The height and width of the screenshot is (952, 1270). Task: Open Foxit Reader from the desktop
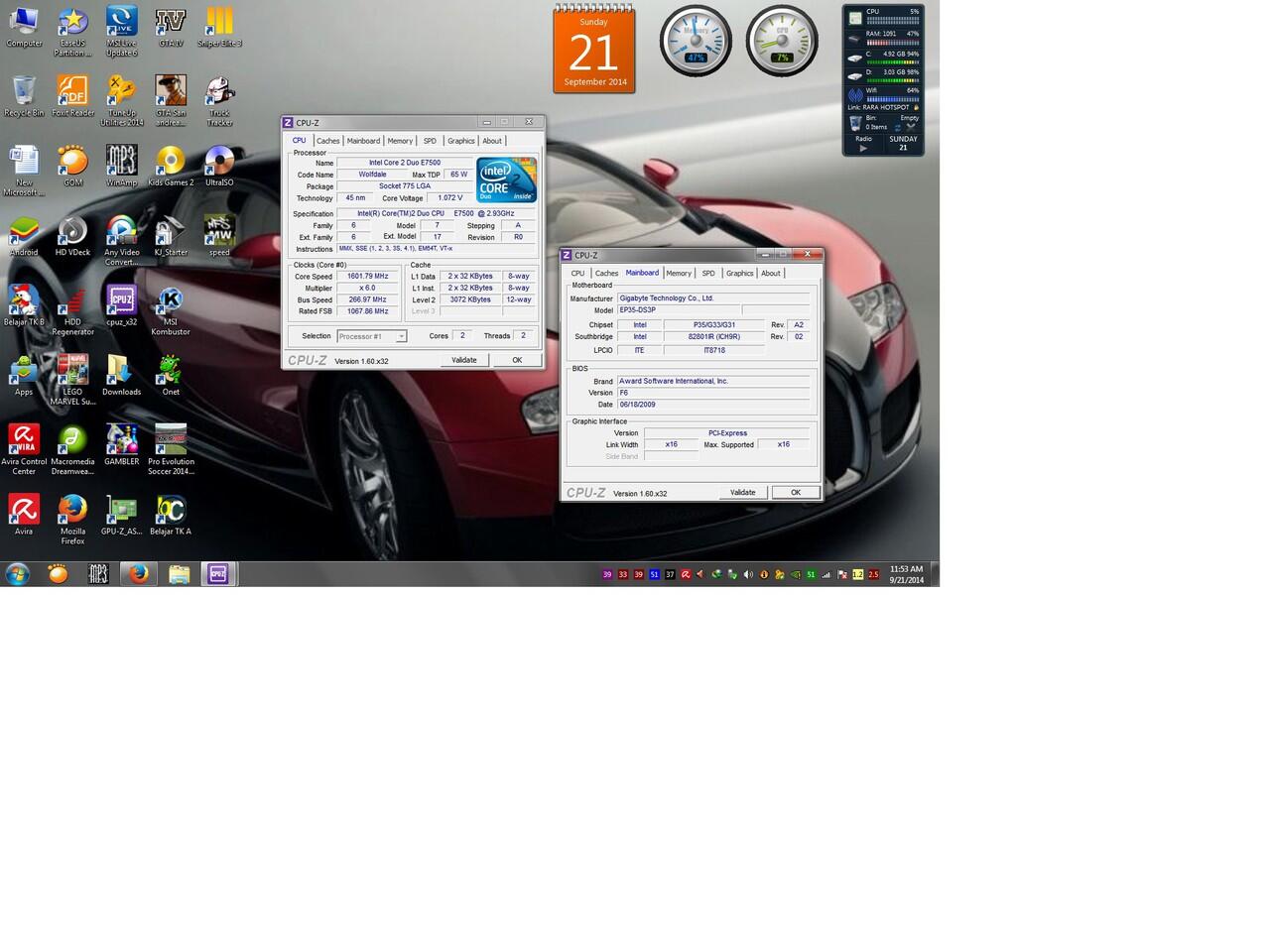[72, 95]
